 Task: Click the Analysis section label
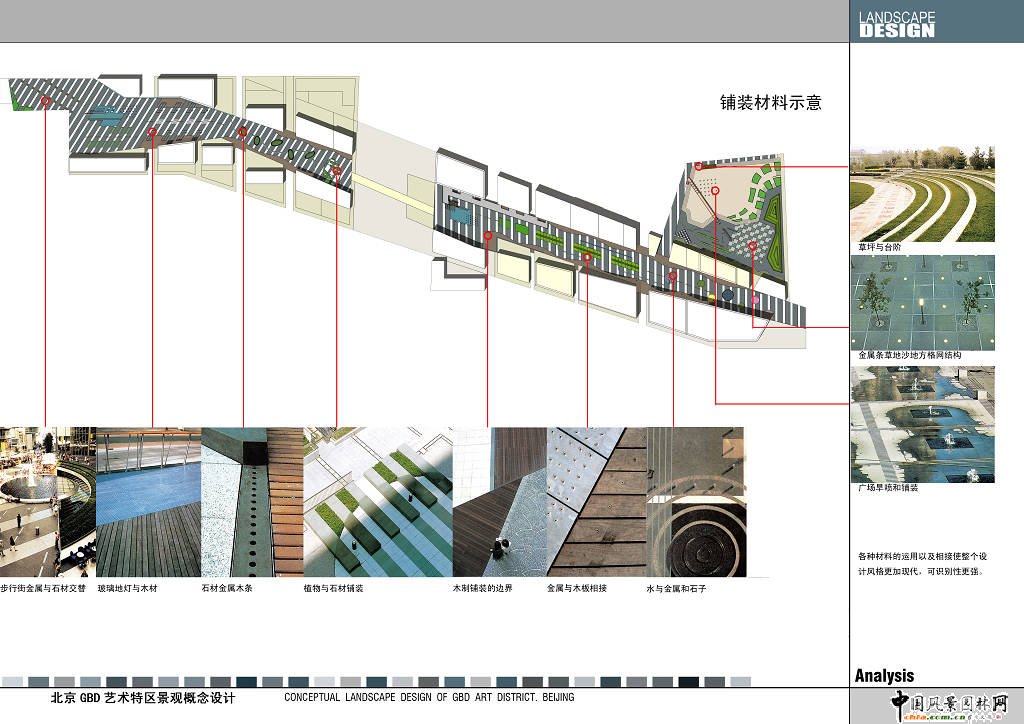[884, 676]
